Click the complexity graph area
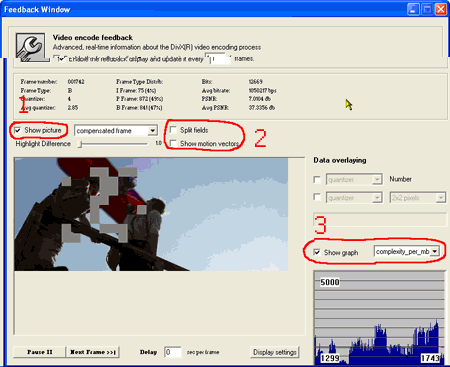450x367 pixels. pos(379,317)
